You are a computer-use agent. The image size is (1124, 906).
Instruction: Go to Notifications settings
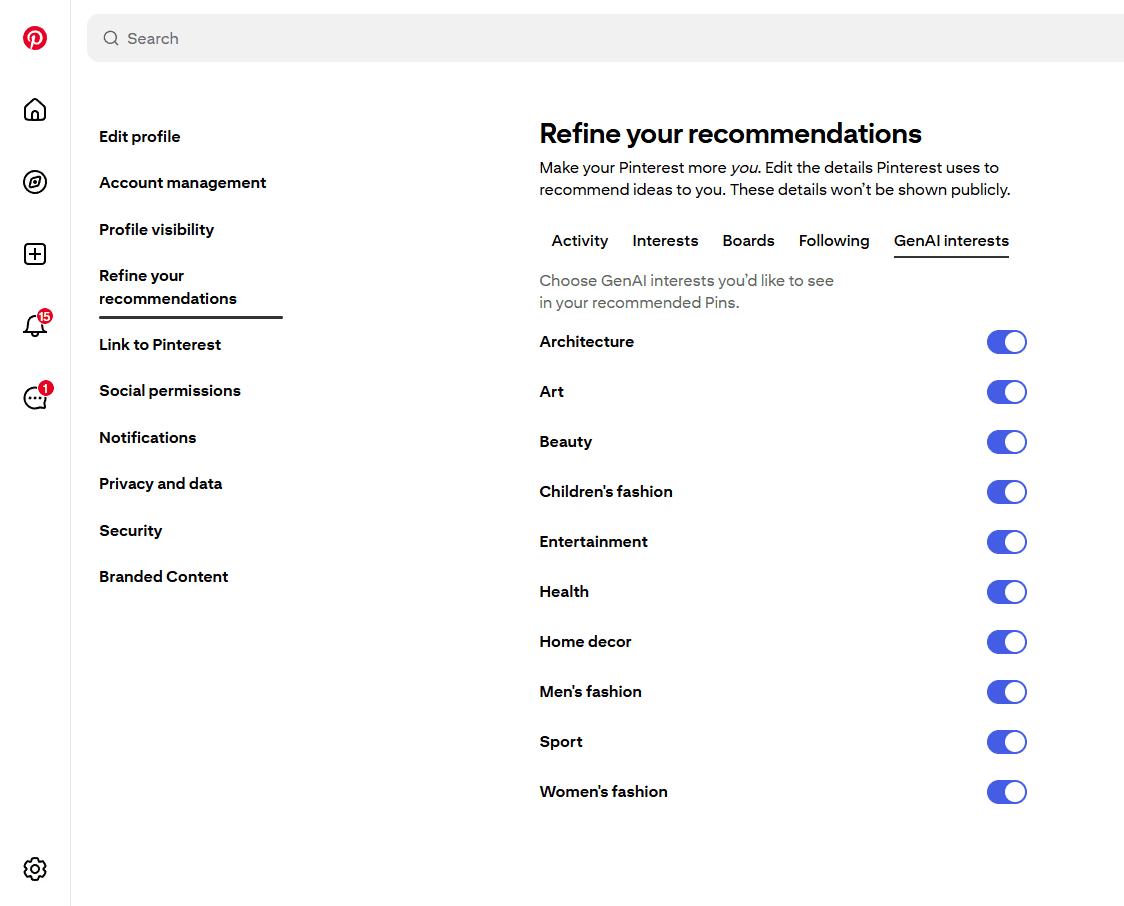[148, 437]
